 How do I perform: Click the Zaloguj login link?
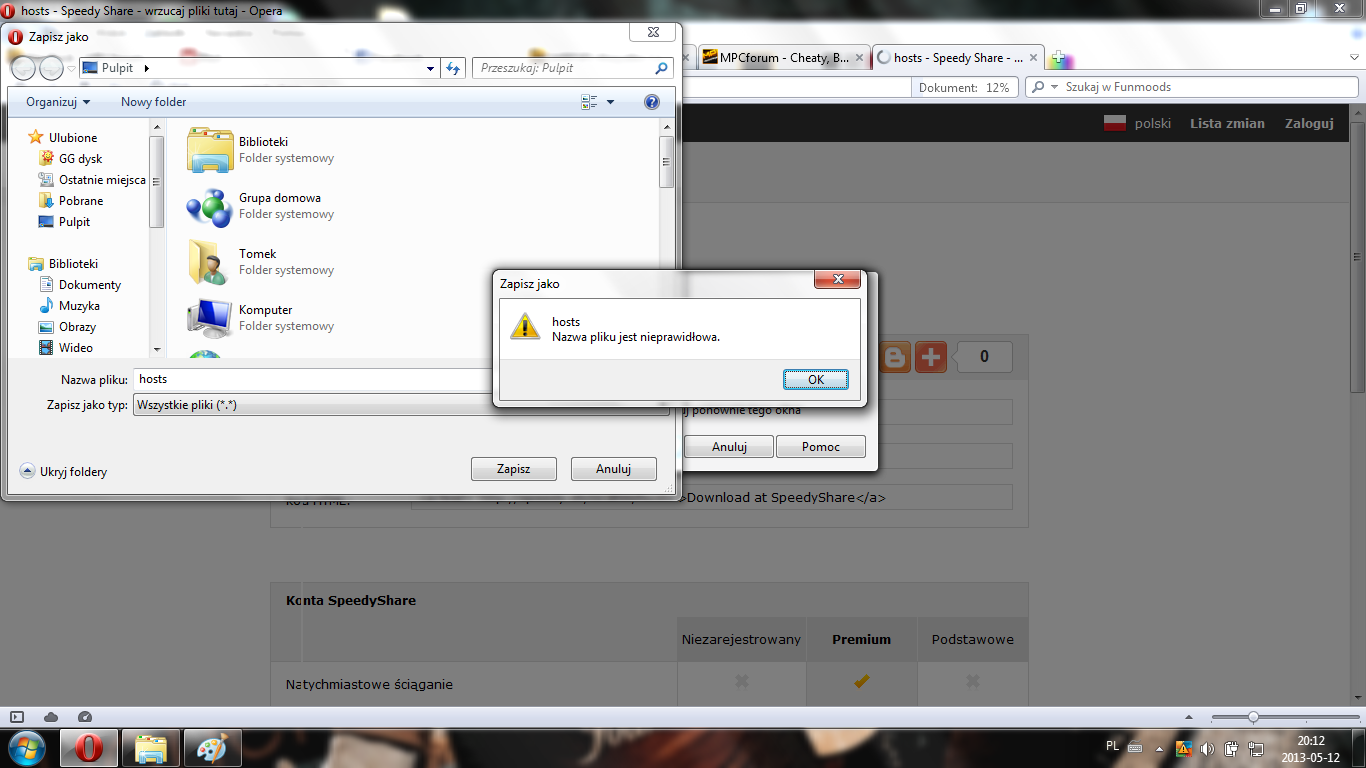tap(1309, 123)
